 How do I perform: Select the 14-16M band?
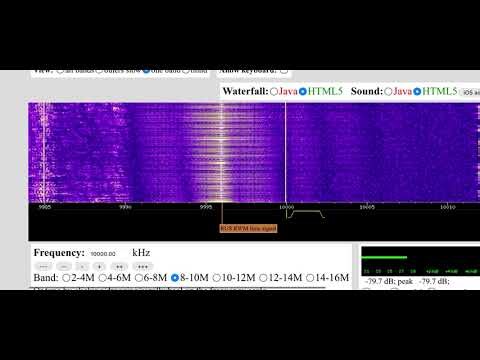(x=310, y=278)
